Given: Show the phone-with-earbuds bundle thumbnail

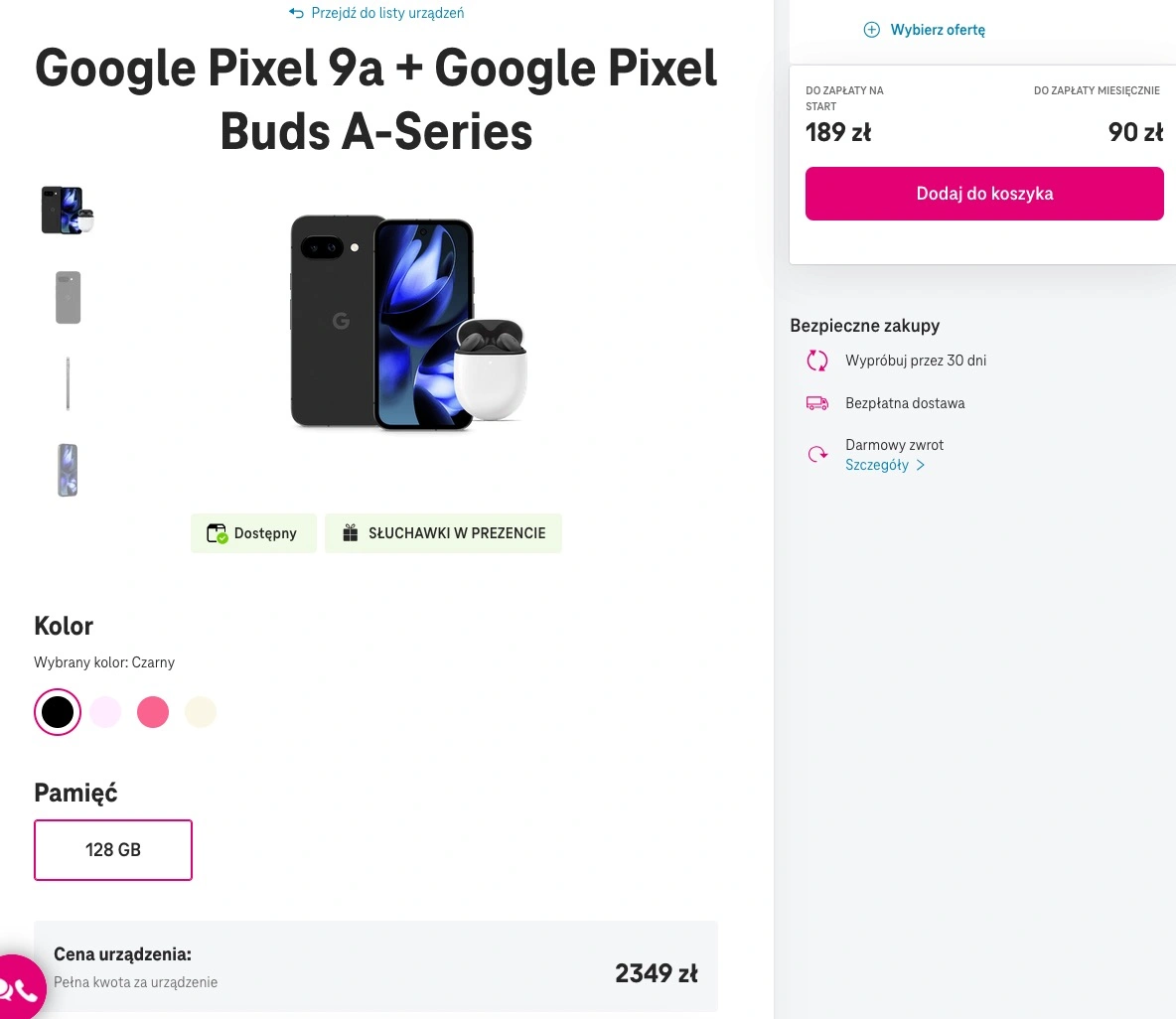Looking at the screenshot, I should coord(68,211).
